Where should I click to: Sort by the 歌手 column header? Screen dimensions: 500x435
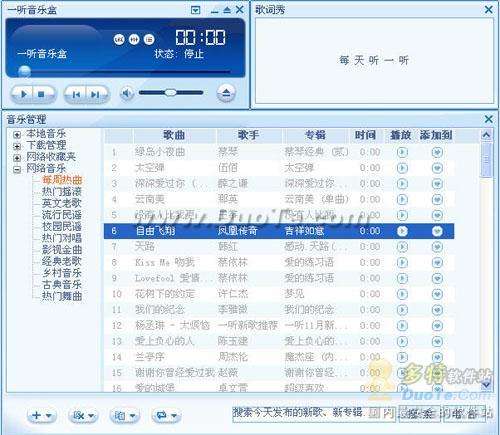tap(249, 135)
